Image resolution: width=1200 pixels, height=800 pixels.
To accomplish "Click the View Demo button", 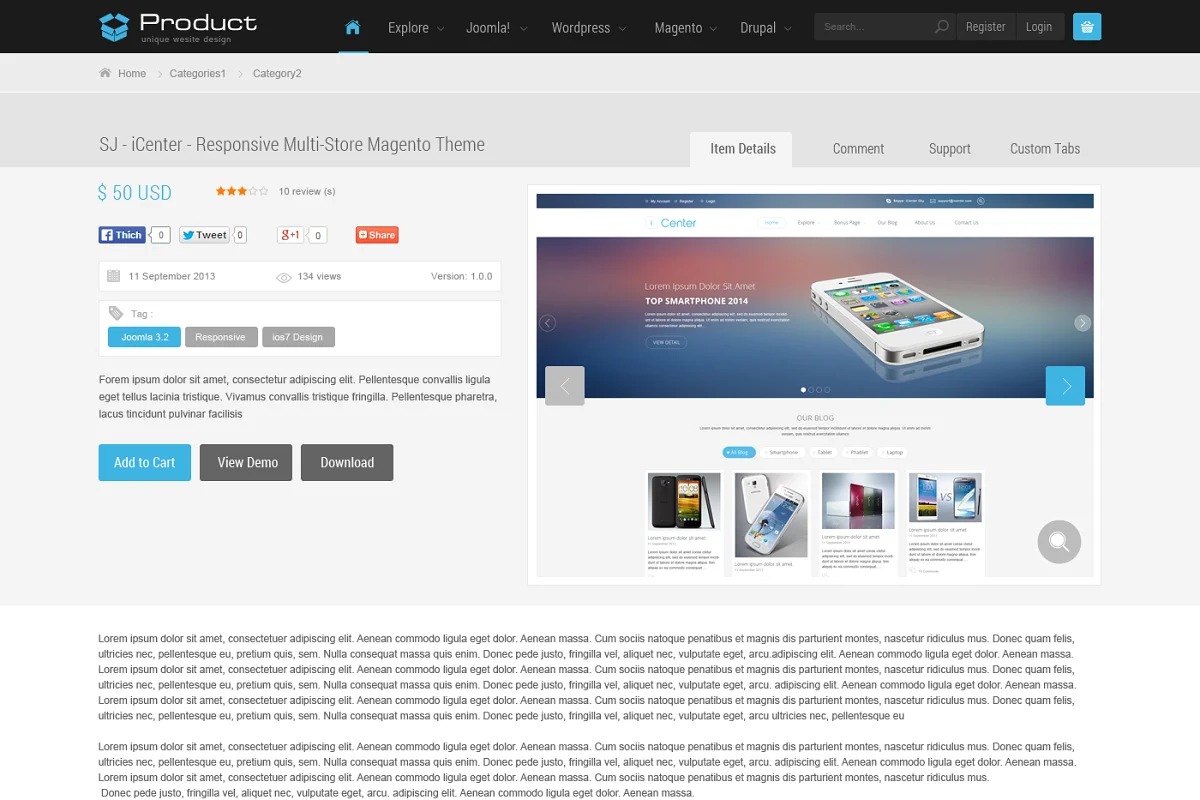I will click(246, 463).
